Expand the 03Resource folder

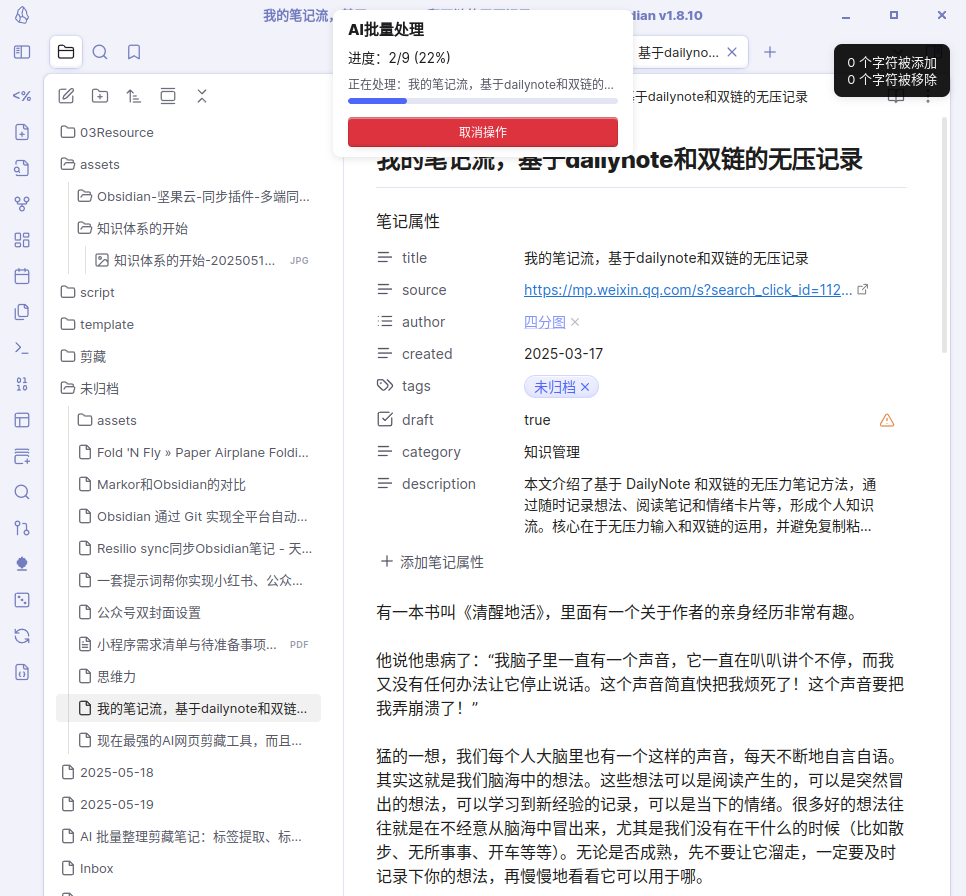(x=68, y=132)
